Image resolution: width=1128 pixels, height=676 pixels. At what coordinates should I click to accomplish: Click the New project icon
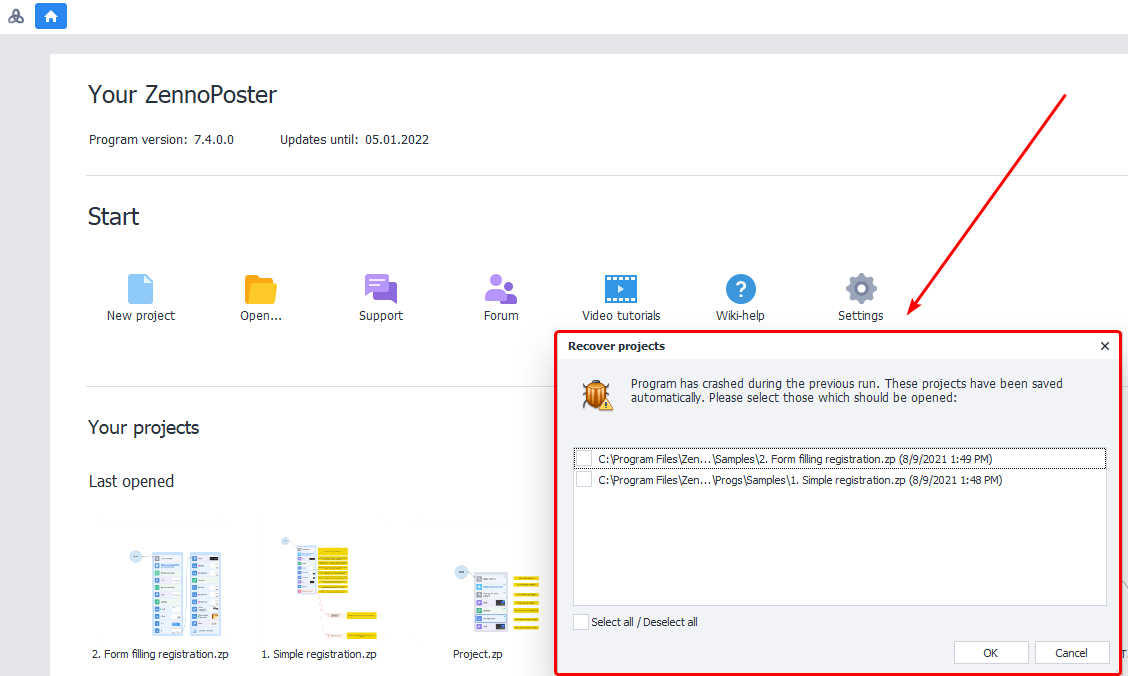pyautogui.click(x=140, y=290)
